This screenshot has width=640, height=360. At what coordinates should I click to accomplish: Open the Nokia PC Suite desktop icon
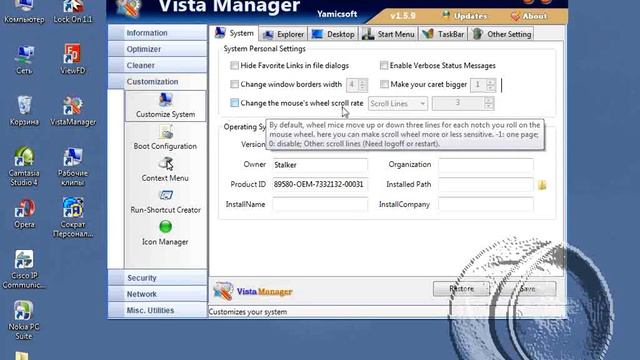[x=24, y=320]
